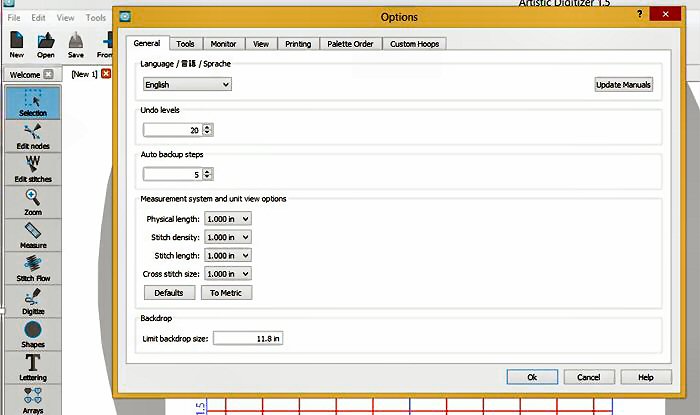
Task: Open the Physical length unit dropdown
Action: (x=228, y=219)
